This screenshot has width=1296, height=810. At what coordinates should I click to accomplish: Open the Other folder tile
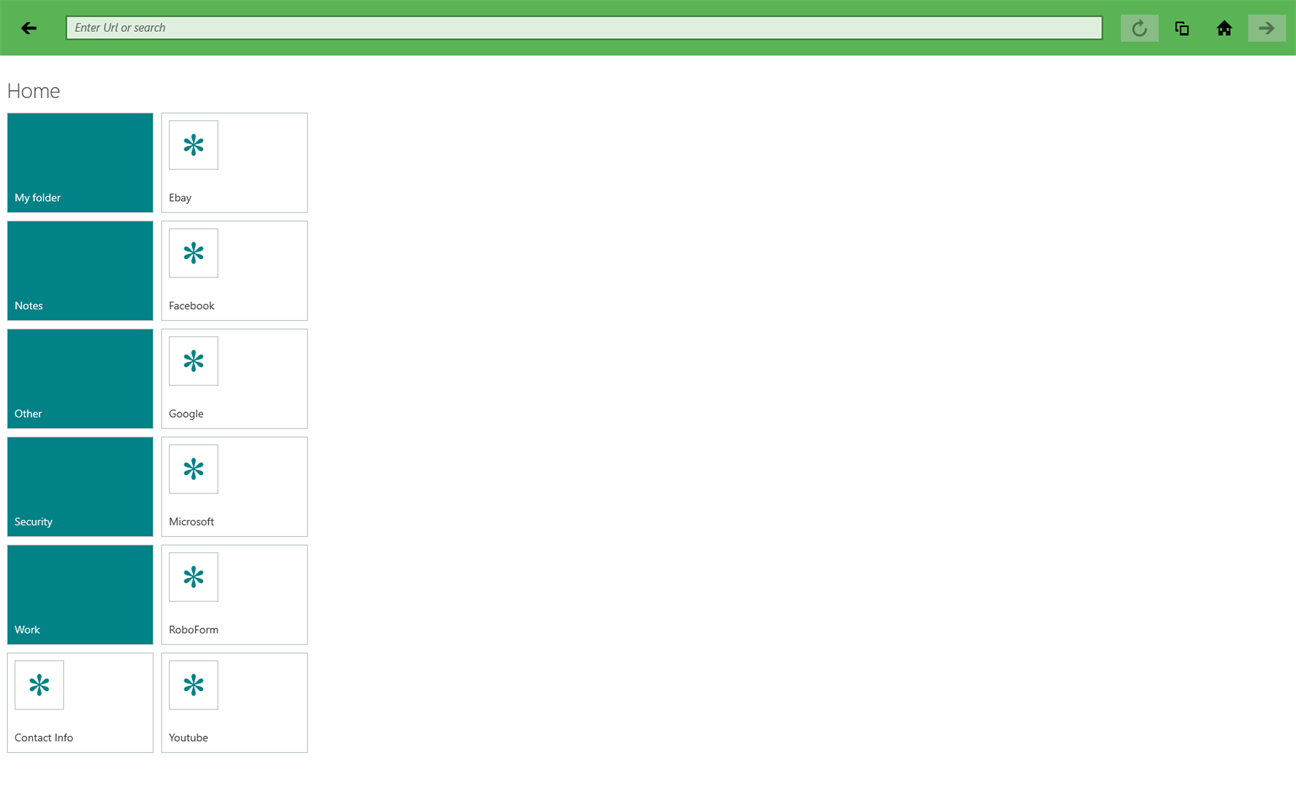point(80,378)
